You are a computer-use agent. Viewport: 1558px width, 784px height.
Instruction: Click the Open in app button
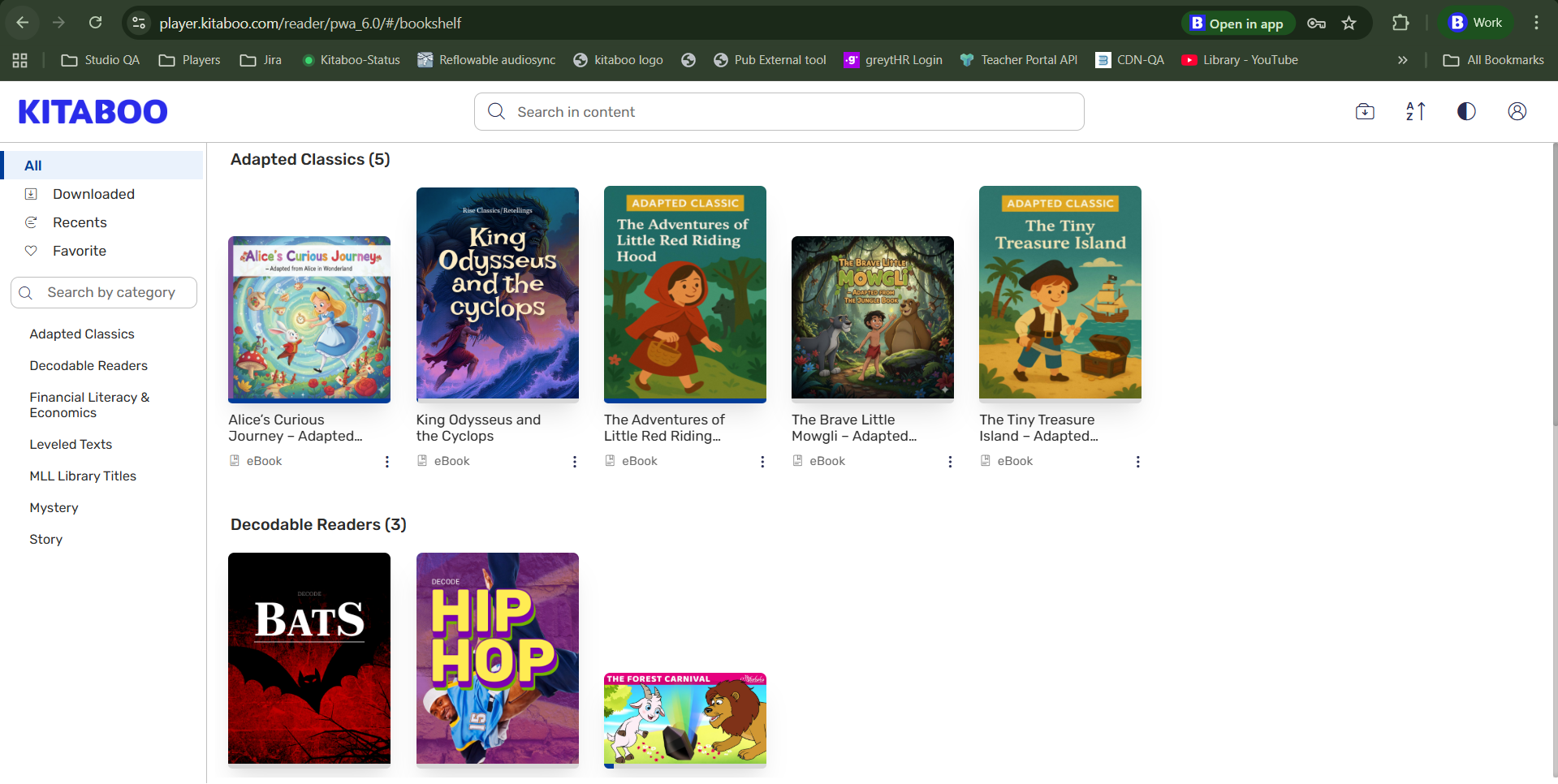point(1237,24)
